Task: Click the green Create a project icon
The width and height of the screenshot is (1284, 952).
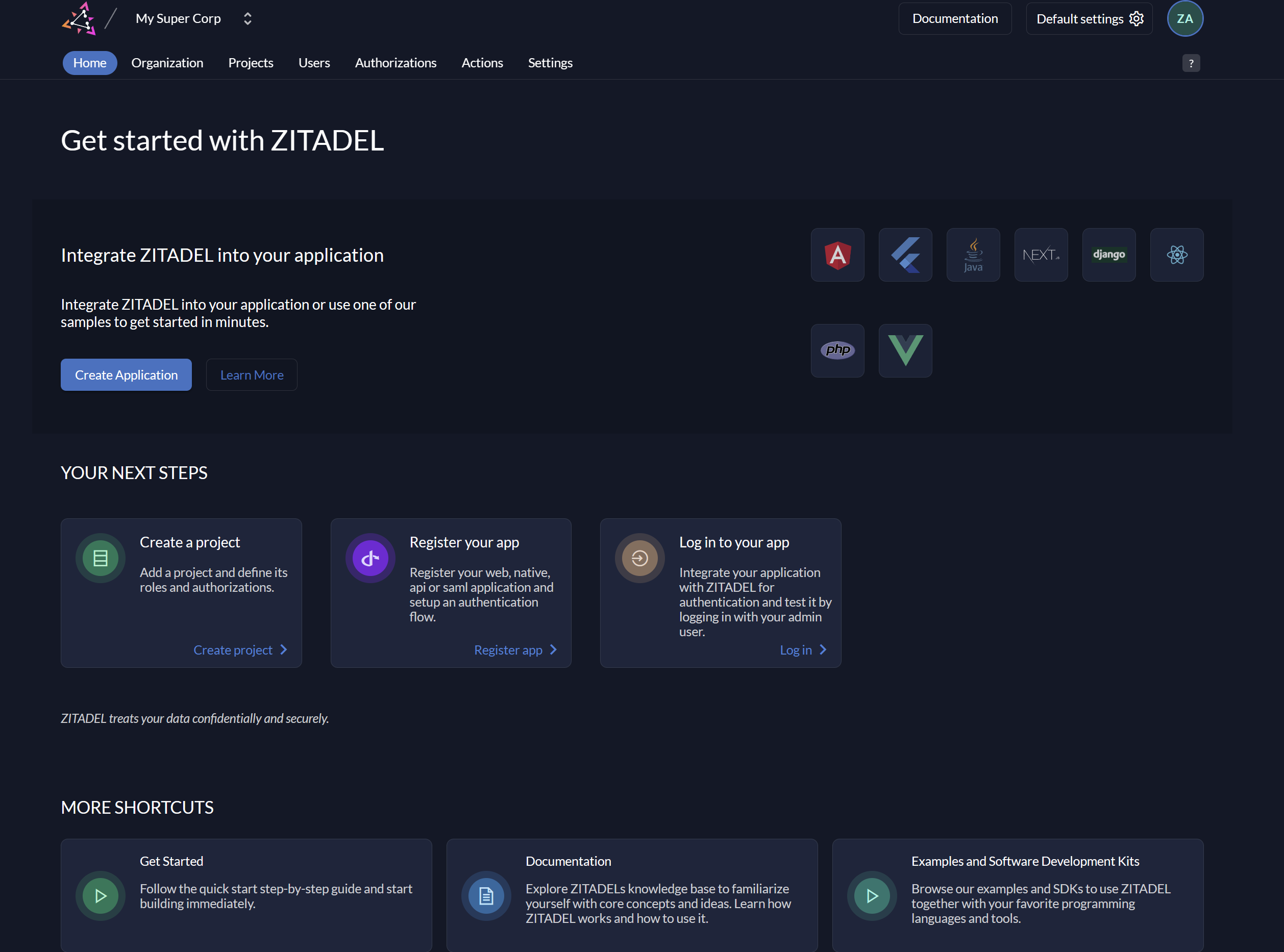Action: tap(100, 558)
